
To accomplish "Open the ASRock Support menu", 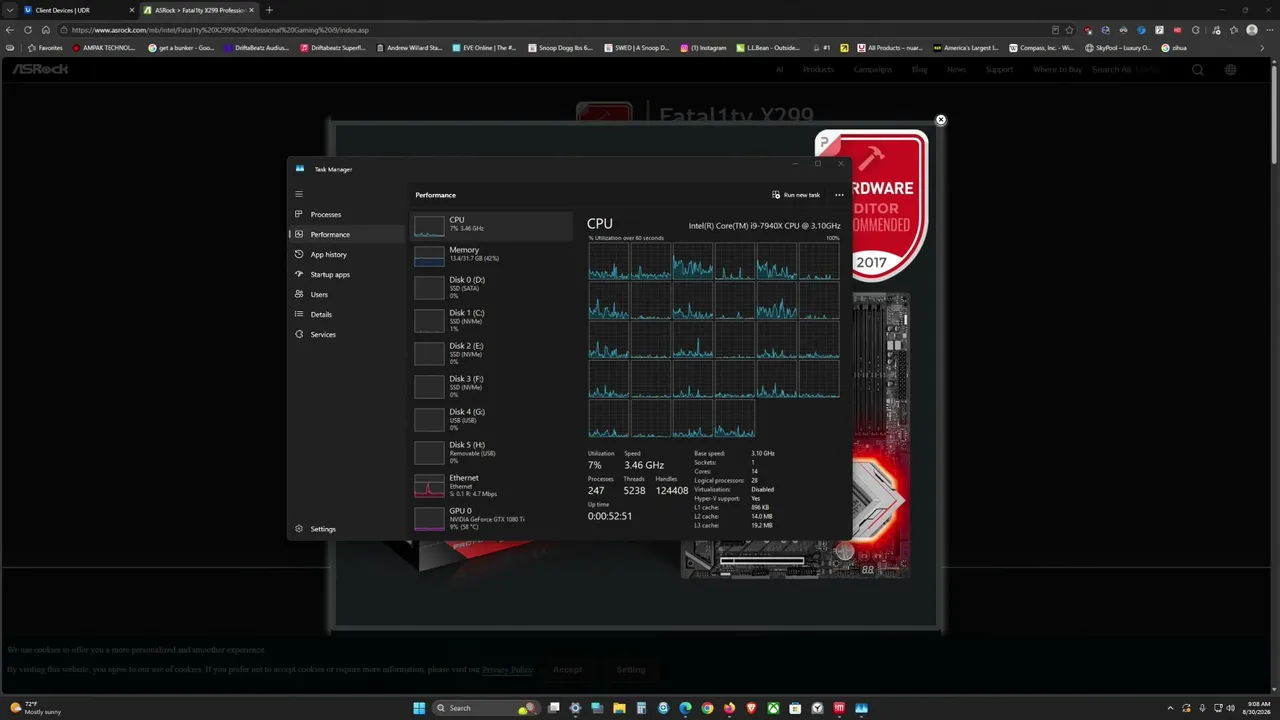I will point(999,70).
